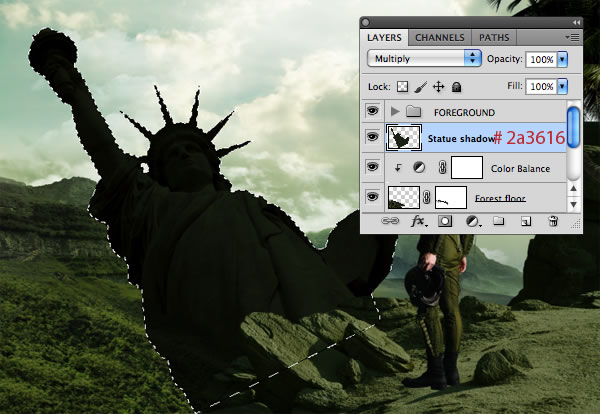Open the fx layer style menu
The height and width of the screenshot is (414, 600).
(419, 221)
